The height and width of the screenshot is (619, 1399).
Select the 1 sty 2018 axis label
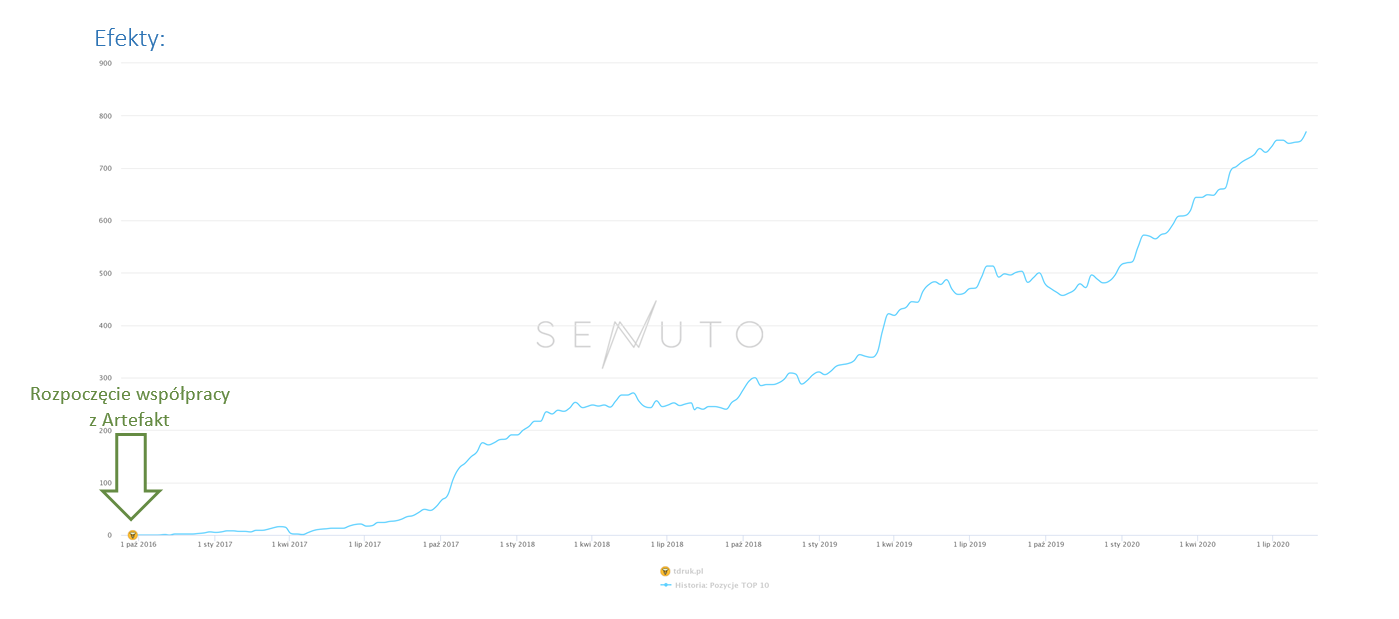click(518, 545)
